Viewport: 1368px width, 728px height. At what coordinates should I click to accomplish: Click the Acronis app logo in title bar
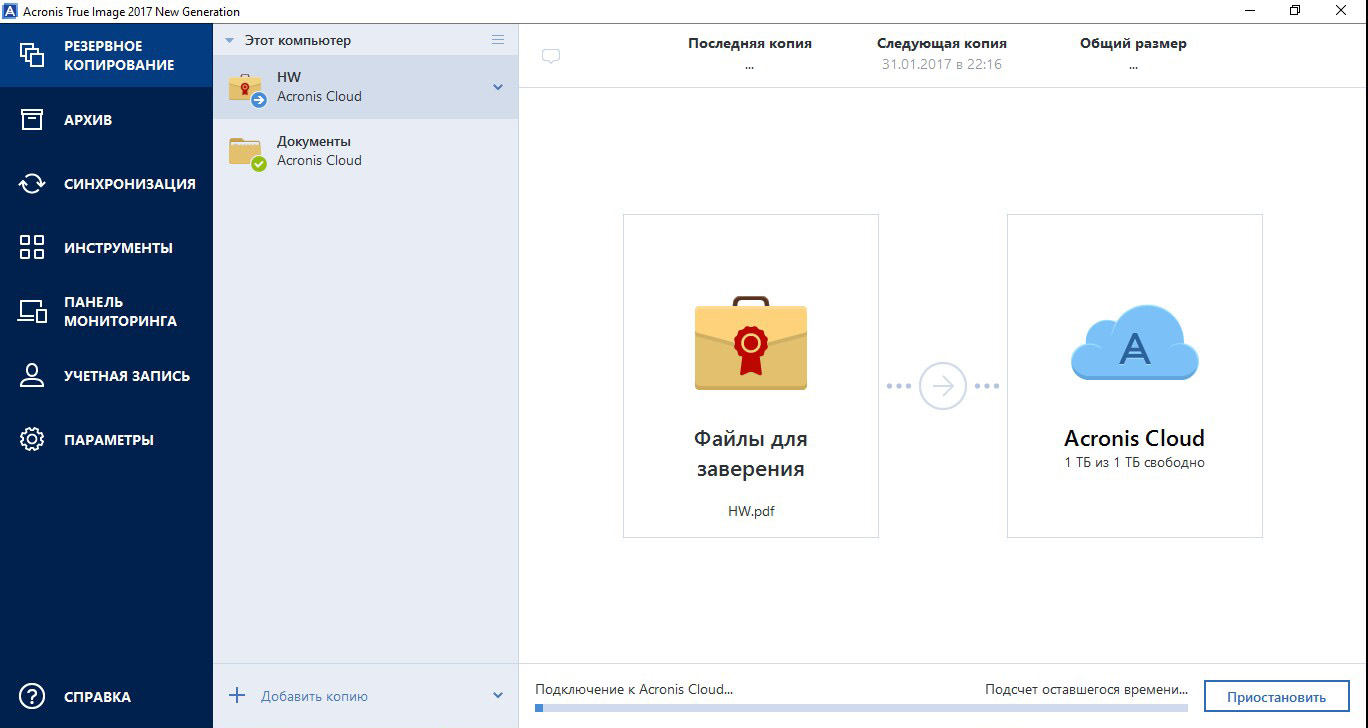pyautogui.click(x=10, y=11)
